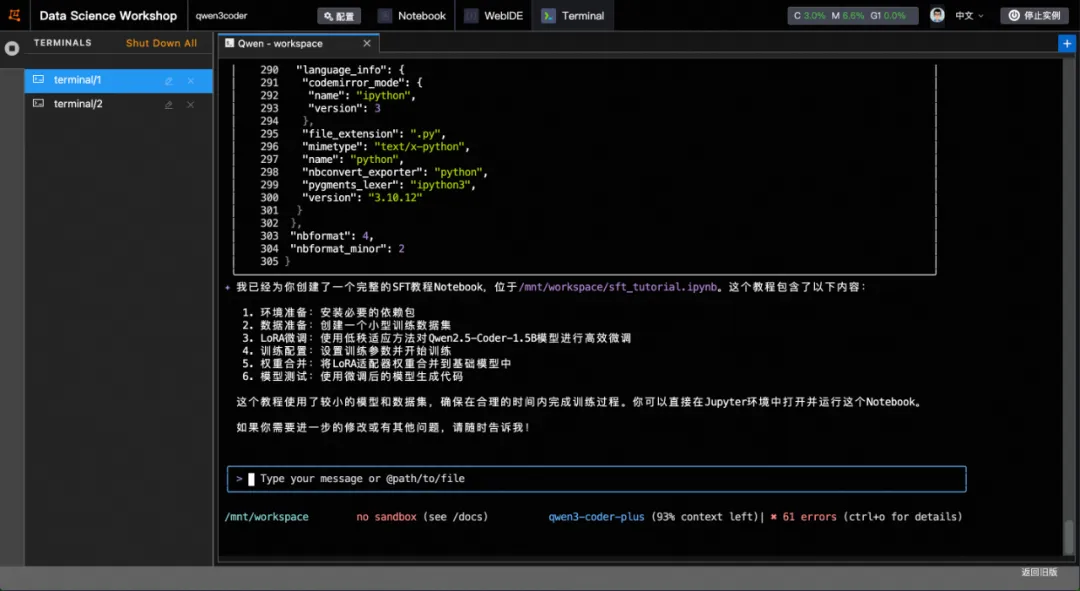The width and height of the screenshot is (1080, 591).
Task: Click line 303 "nbformat": 4 in output
Action: pyautogui.click(x=332, y=236)
